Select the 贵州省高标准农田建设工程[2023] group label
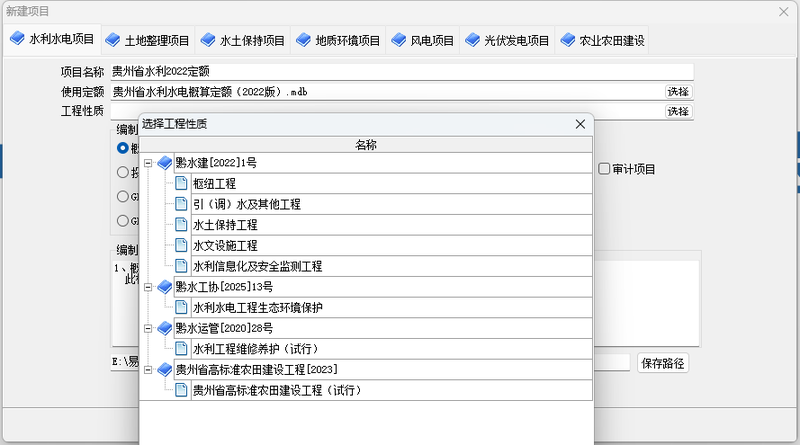Screen dimensions: 800x445 pyautogui.click(x=257, y=369)
